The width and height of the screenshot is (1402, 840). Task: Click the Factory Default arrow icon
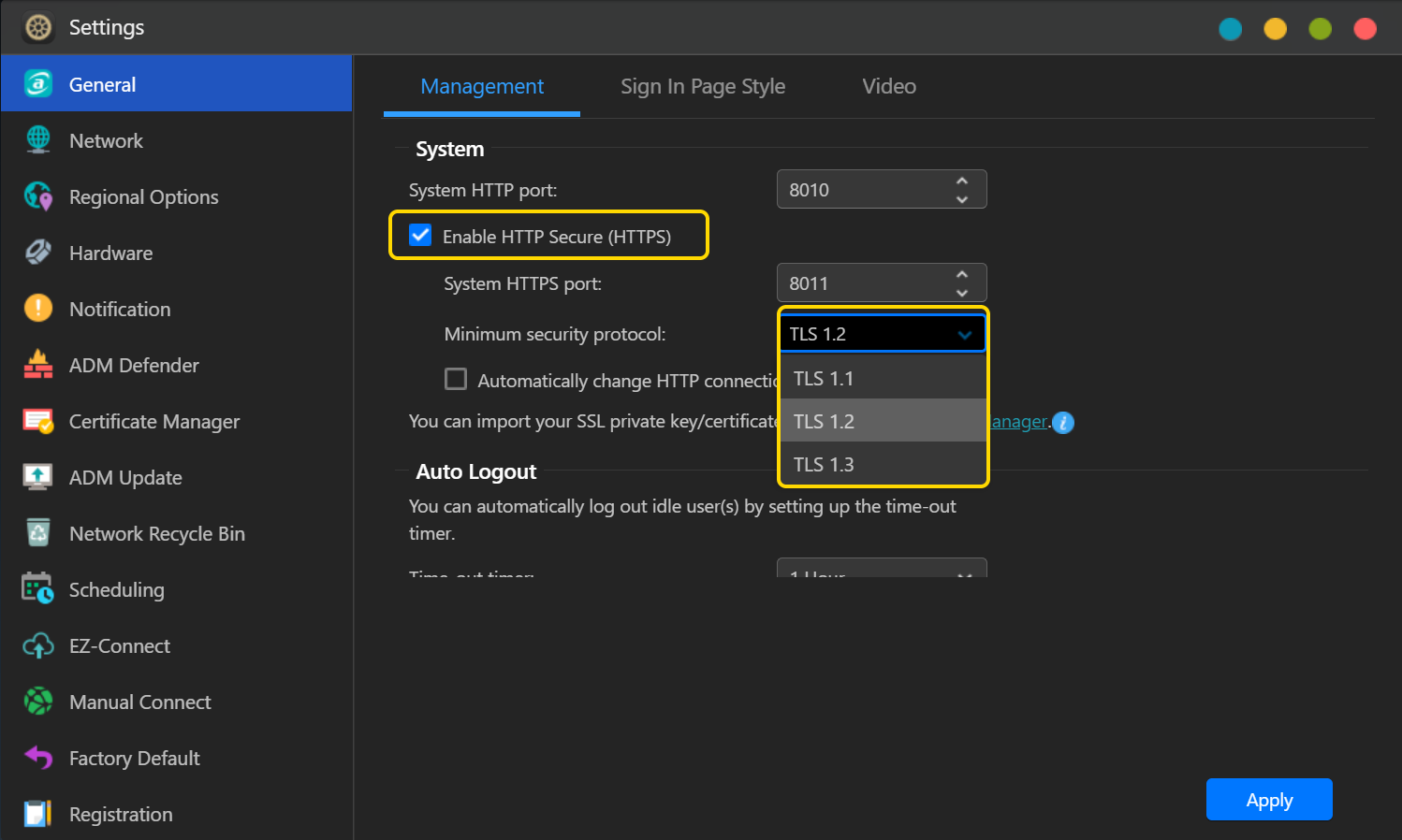(38, 757)
